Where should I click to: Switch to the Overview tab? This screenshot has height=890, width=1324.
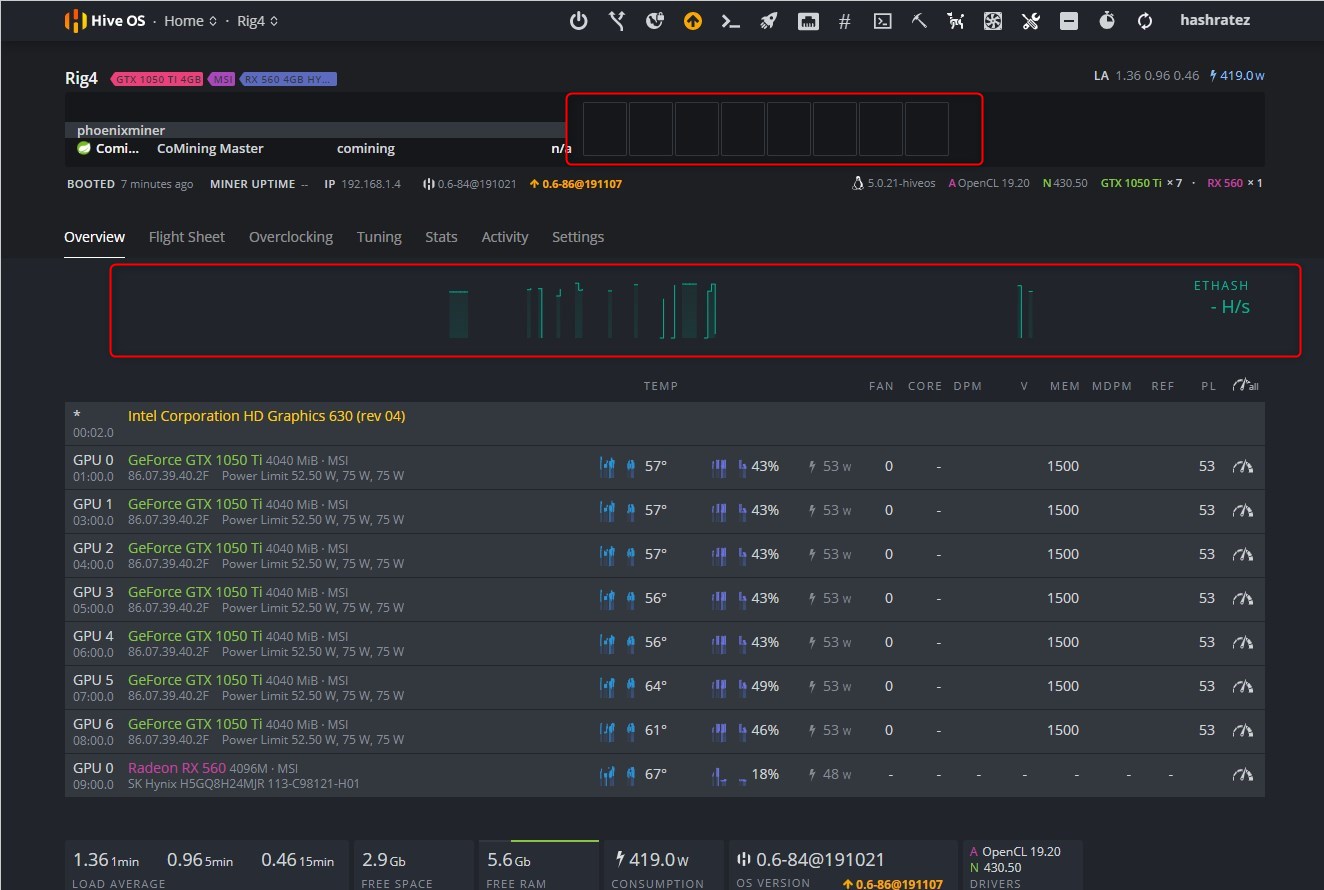pyautogui.click(x=94, y=237)
